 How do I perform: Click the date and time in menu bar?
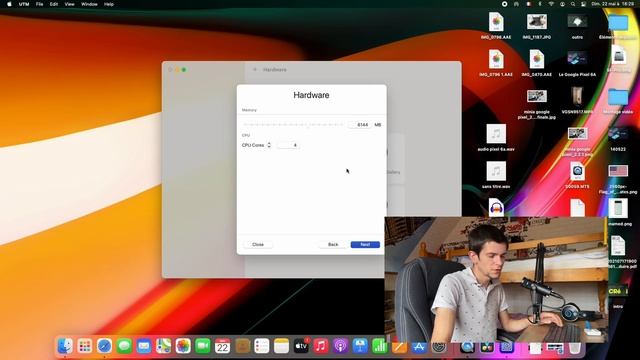(x=613, y=4)
